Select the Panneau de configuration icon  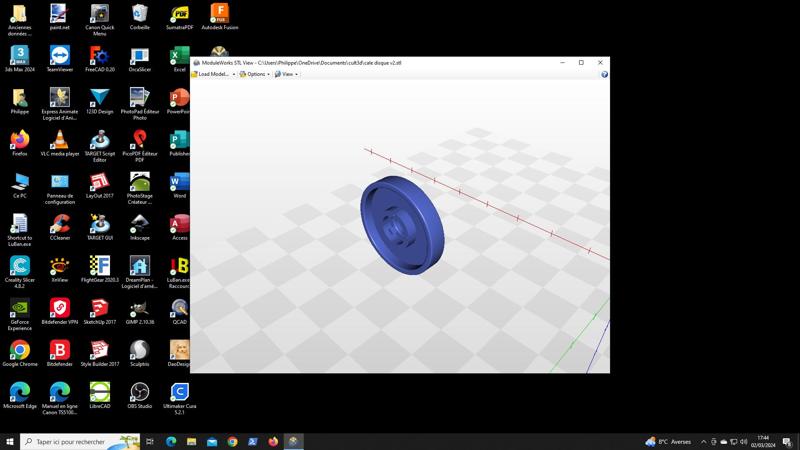60,188
